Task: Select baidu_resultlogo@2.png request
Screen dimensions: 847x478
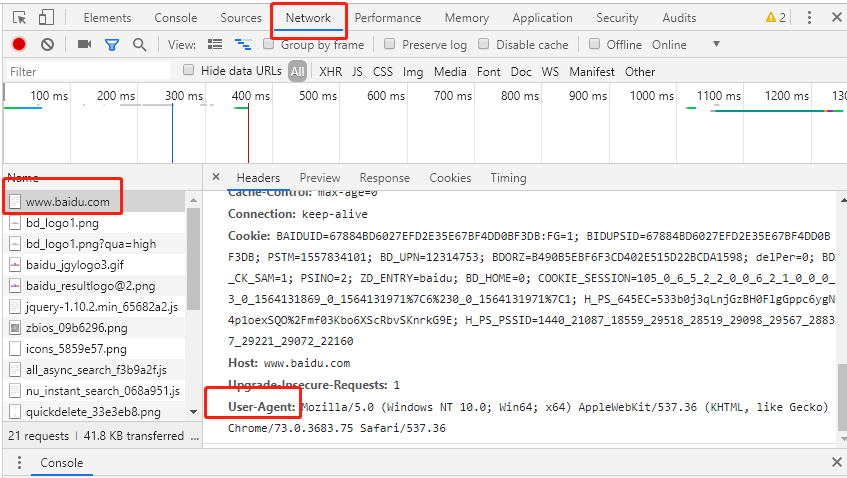Action: [x=95, y=286]
